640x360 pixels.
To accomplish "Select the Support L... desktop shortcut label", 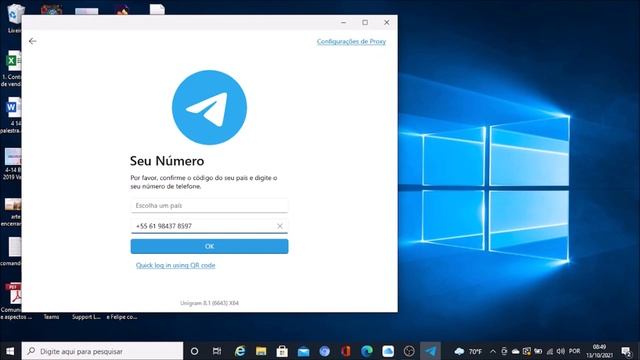I will click(x=86, y=317).
